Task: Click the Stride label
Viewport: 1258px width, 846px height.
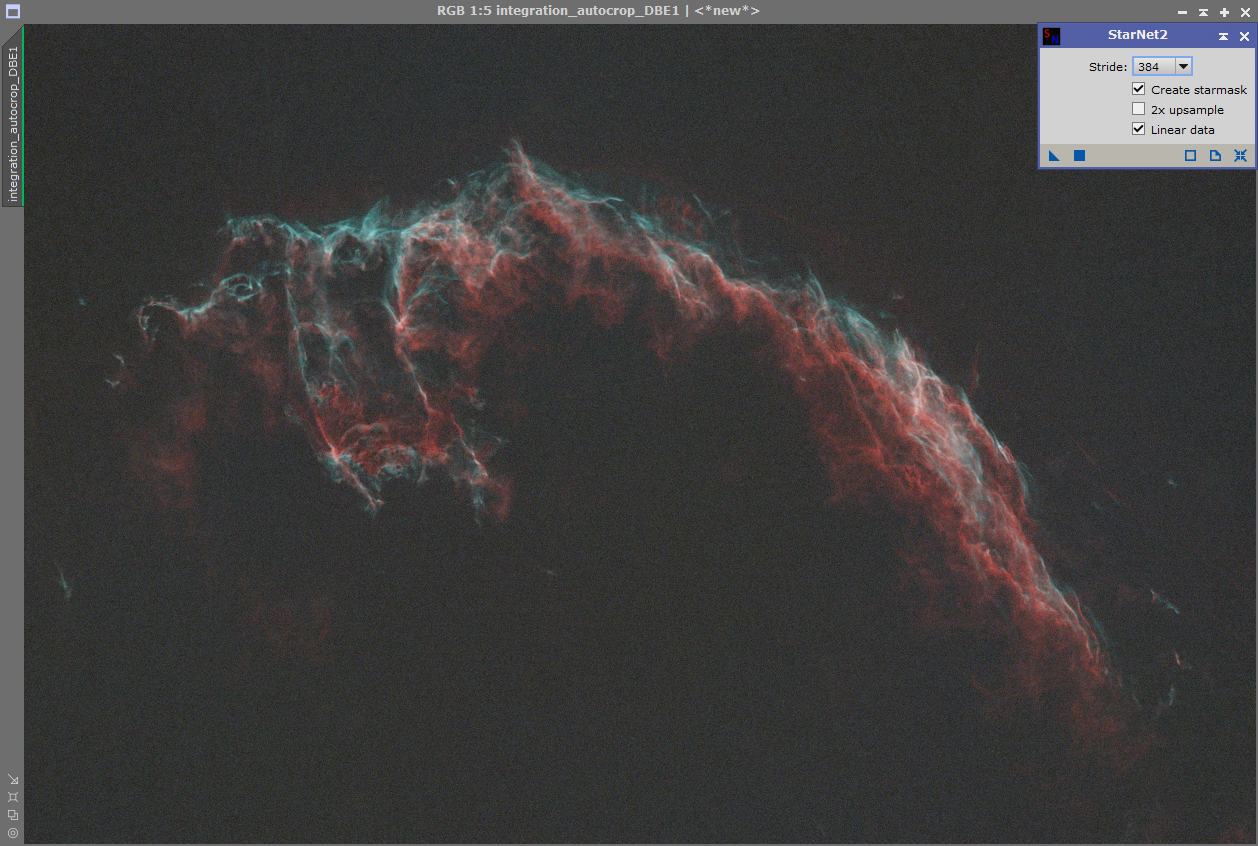Action: click(1108, 67)
